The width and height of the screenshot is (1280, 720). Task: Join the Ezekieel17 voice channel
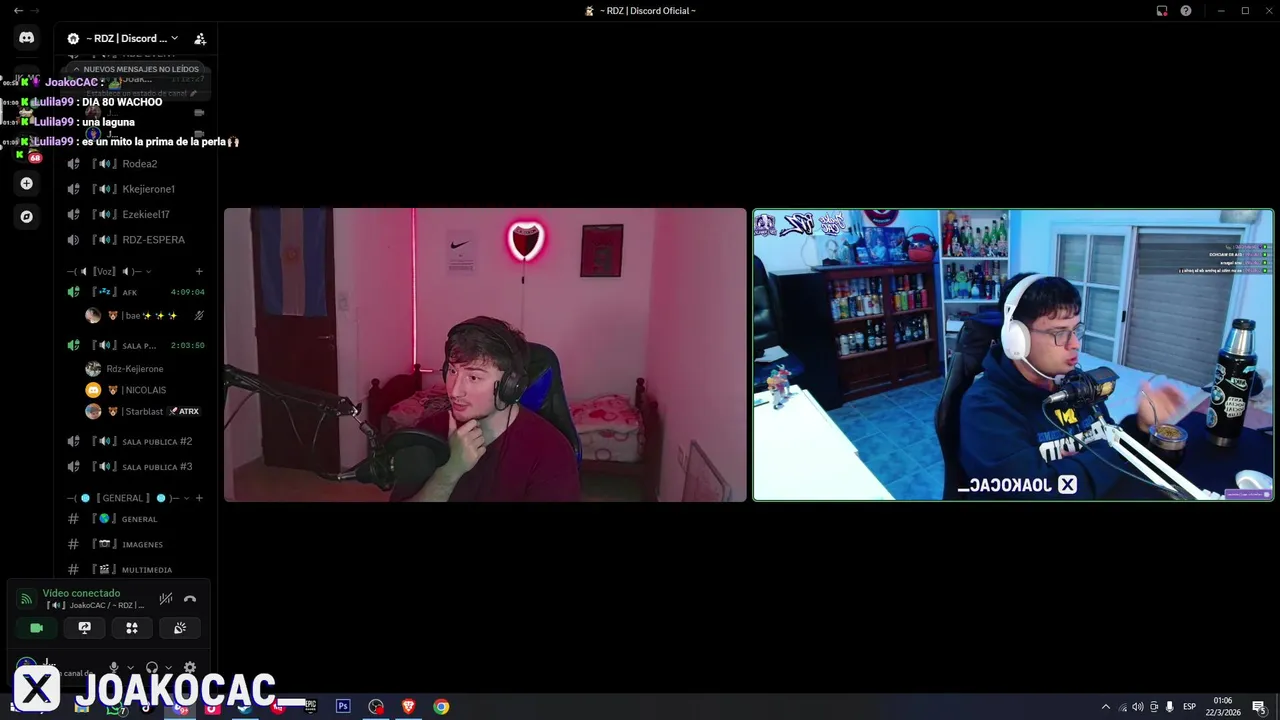135,214
